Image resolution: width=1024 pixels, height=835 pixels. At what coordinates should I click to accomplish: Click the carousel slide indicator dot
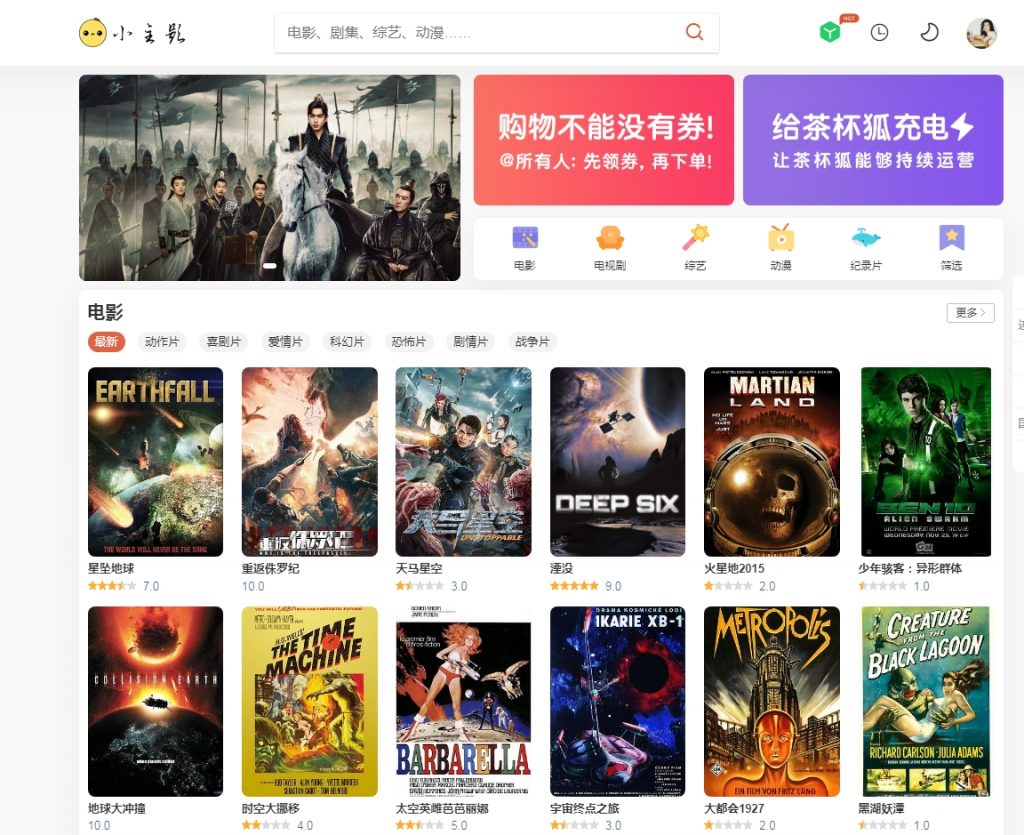[270, 266]
